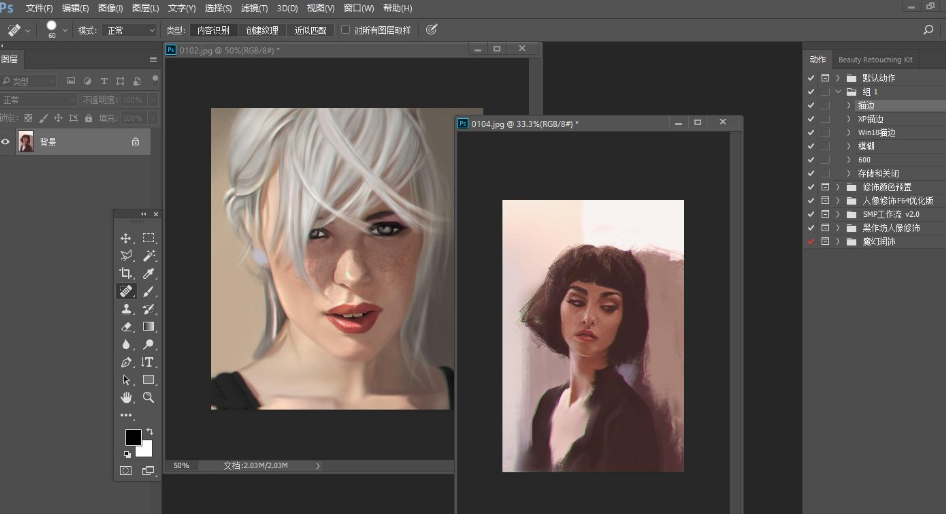This screenshot has width=946, height=514.
Task: Activate the Hand tool
Action: (x=126, y=397)
